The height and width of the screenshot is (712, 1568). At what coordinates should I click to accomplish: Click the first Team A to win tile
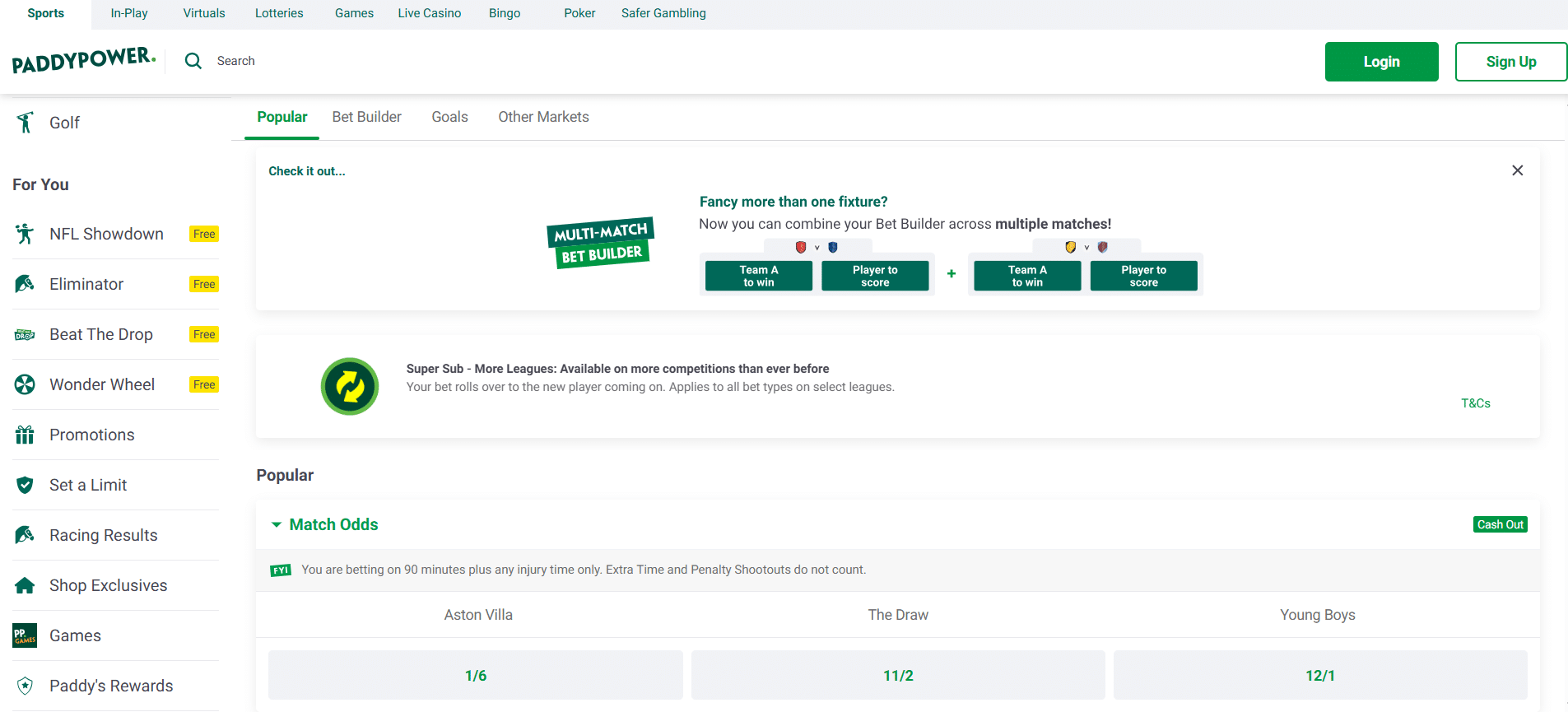tap(759, 276)
